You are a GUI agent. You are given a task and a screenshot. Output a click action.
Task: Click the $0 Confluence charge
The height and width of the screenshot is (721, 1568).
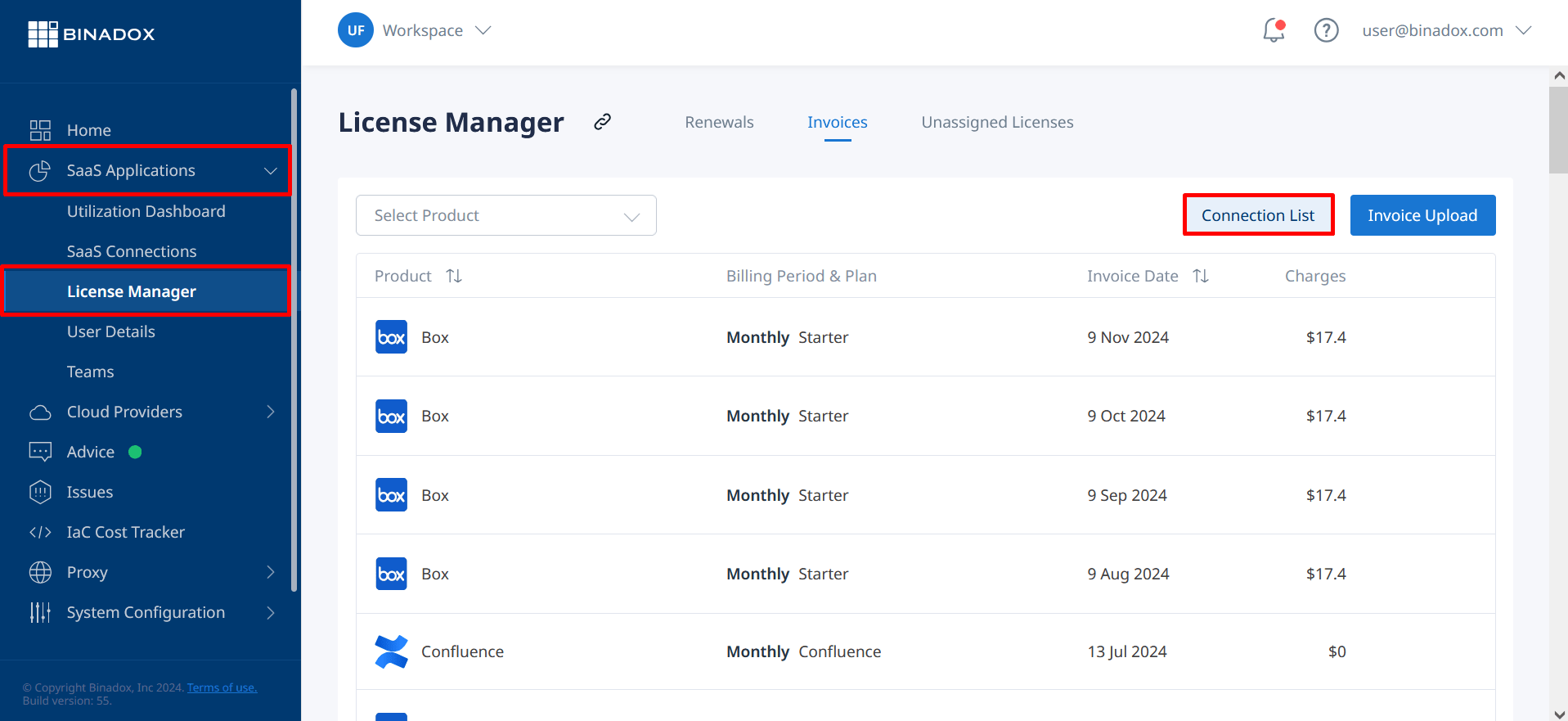[1337, 651]
